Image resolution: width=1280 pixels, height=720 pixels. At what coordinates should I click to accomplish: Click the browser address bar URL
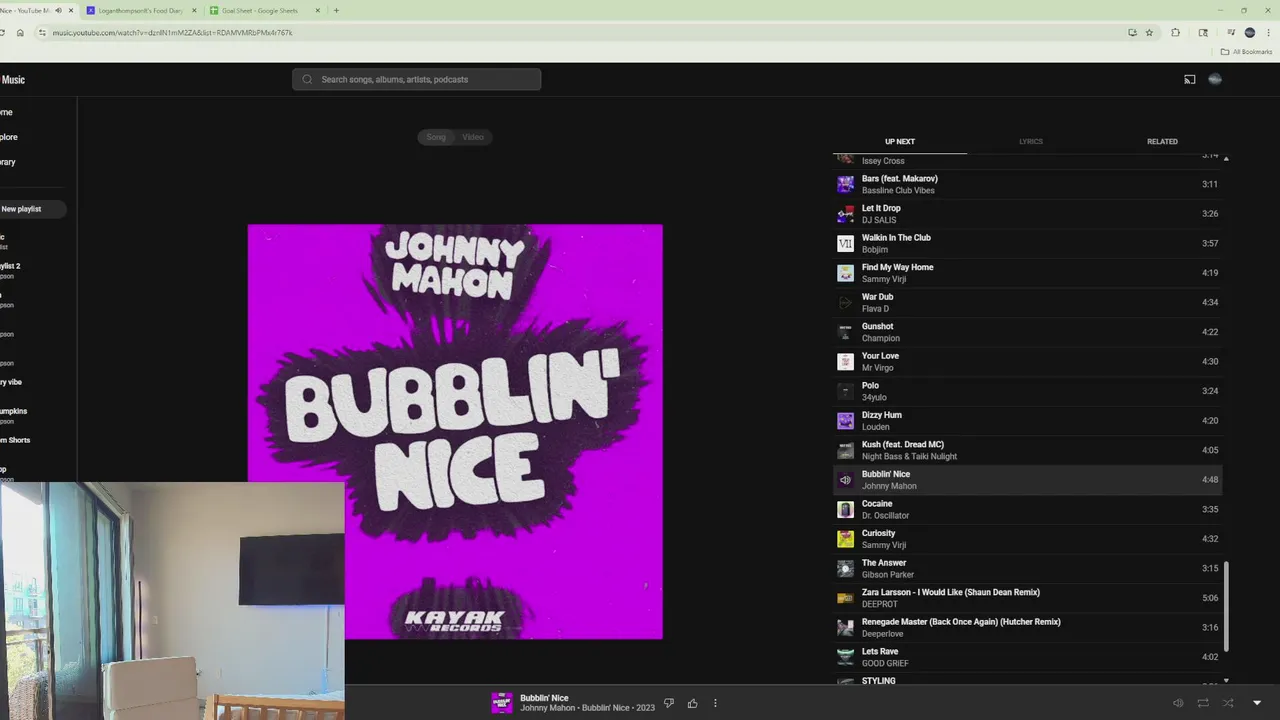tap(172, 32)
